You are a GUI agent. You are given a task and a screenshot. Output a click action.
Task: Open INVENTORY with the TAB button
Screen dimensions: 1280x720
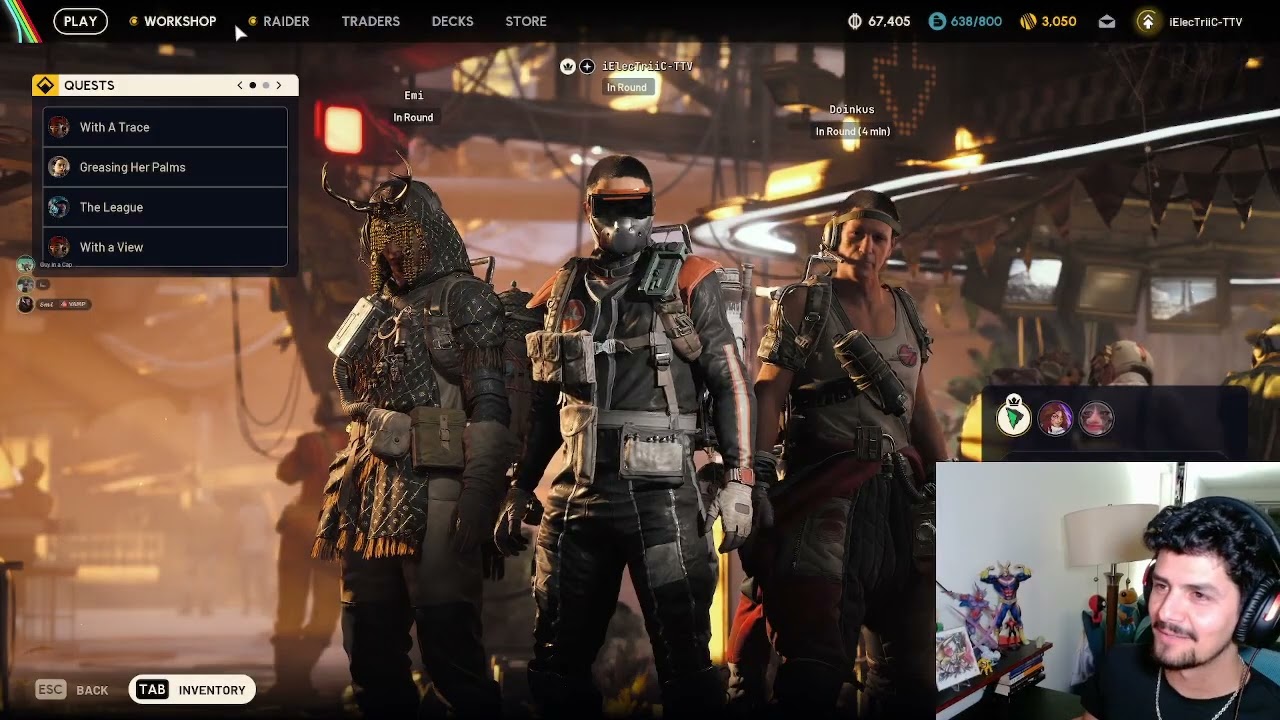[x=192, y=690]
